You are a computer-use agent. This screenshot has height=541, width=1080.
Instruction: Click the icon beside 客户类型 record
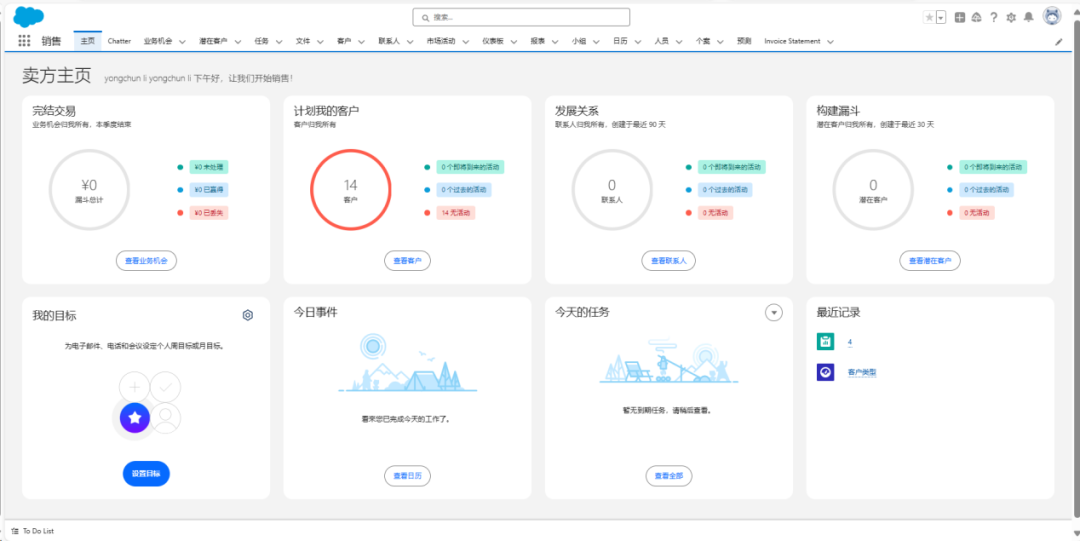click(x=825, y=372)
